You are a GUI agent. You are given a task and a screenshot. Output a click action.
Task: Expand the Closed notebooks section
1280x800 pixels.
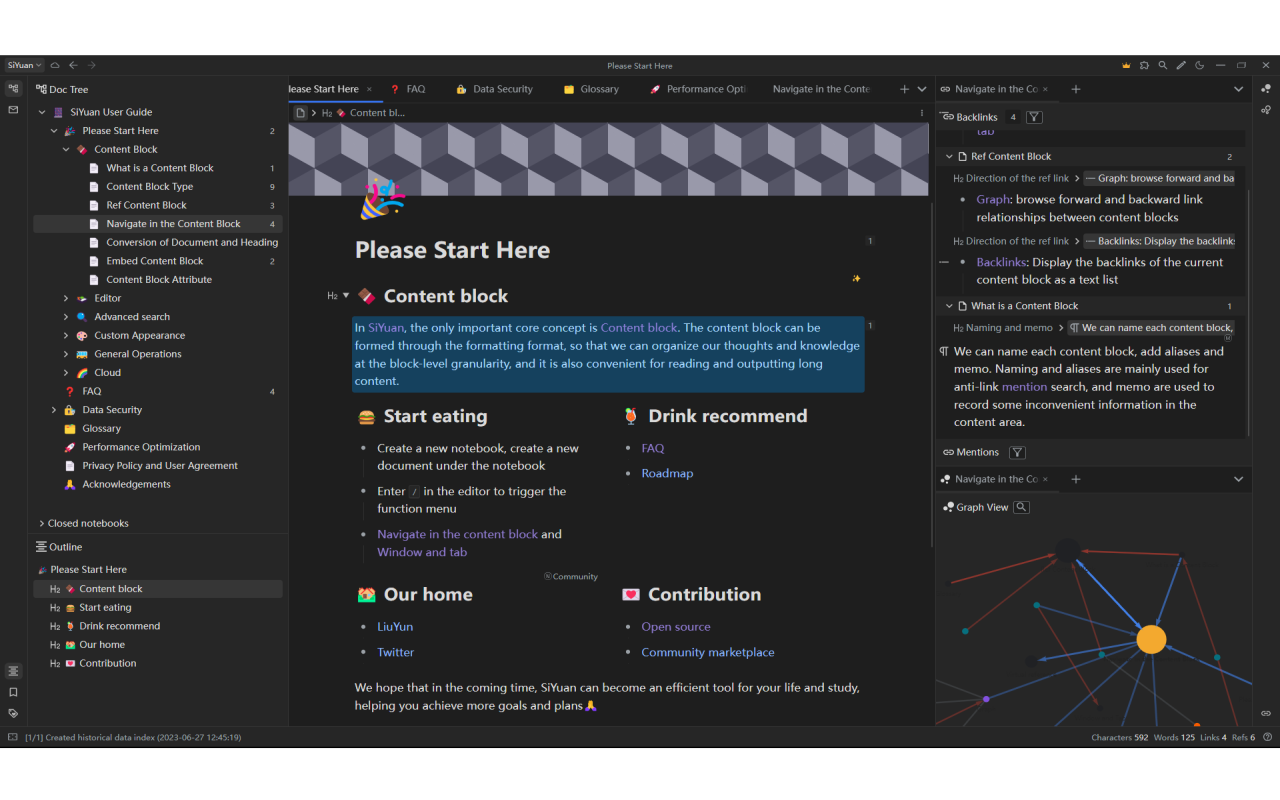(x=42, y=523)
